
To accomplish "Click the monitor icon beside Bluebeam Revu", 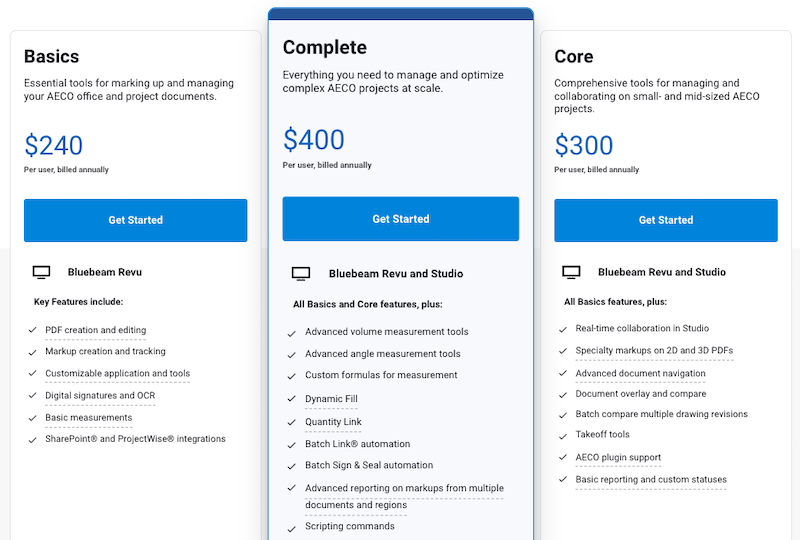I will [x=41, y=273].
